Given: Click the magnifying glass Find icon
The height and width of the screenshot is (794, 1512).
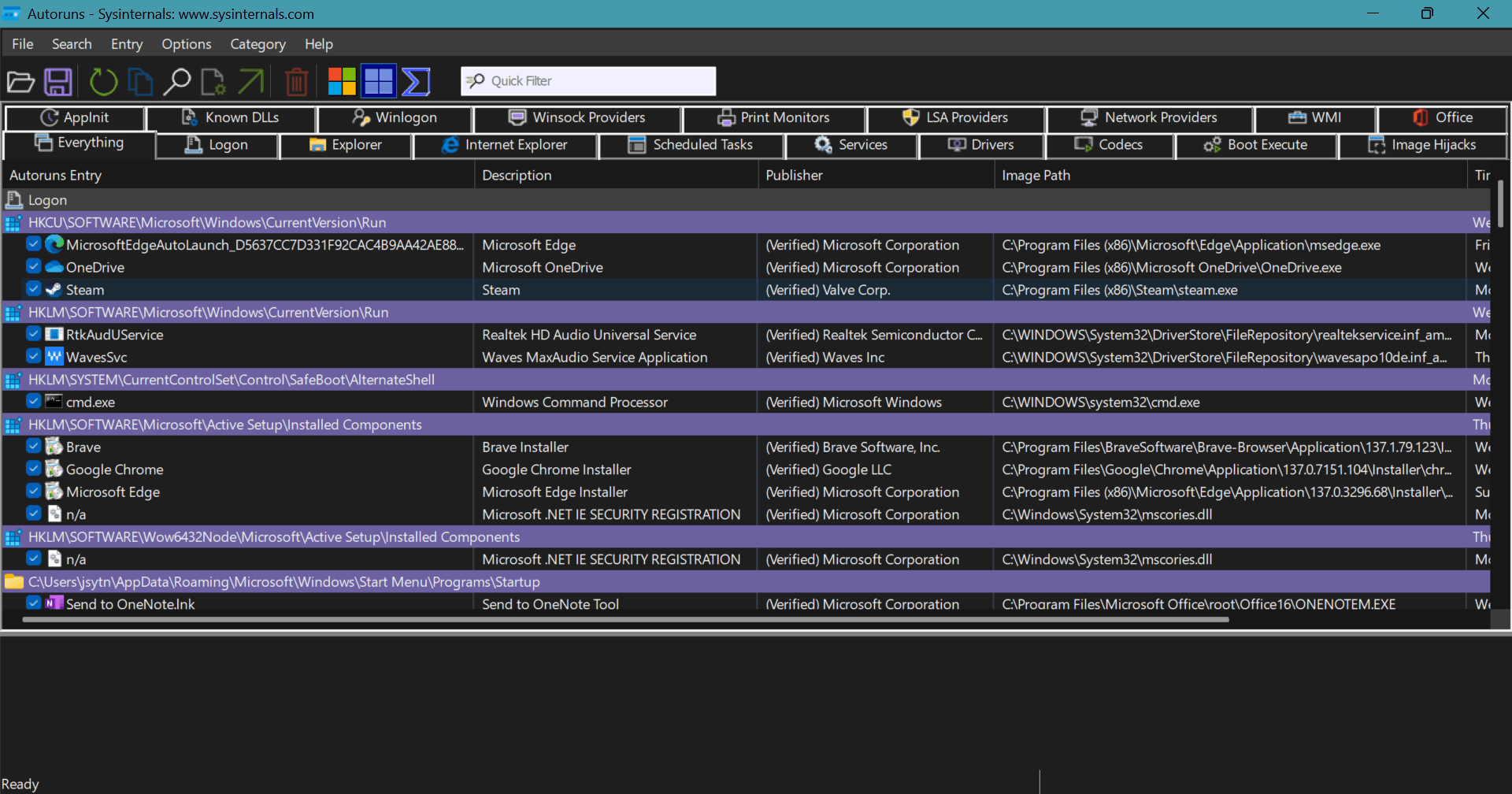Looking at the screenshot, I should [177, 81].
